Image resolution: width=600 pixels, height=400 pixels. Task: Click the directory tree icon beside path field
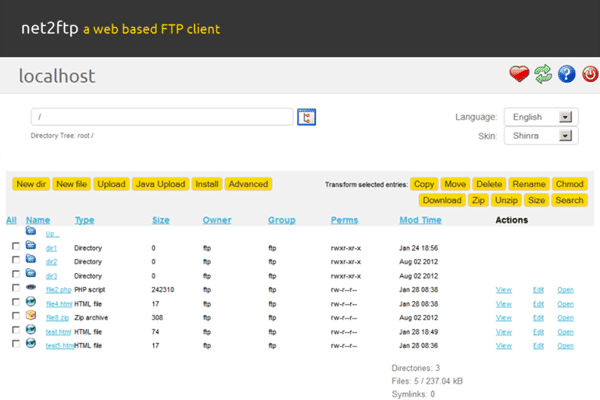[x=307, y=117]
